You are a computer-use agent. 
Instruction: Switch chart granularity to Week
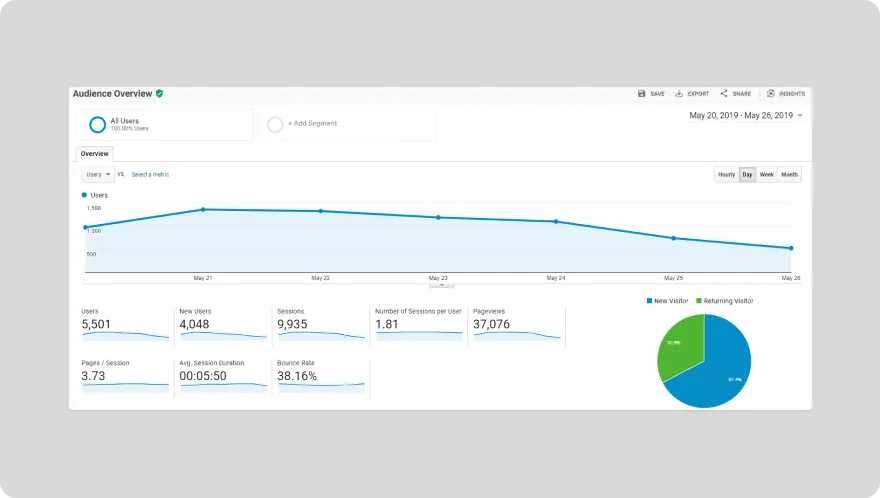pyautogui.click(x=767, y=175)
